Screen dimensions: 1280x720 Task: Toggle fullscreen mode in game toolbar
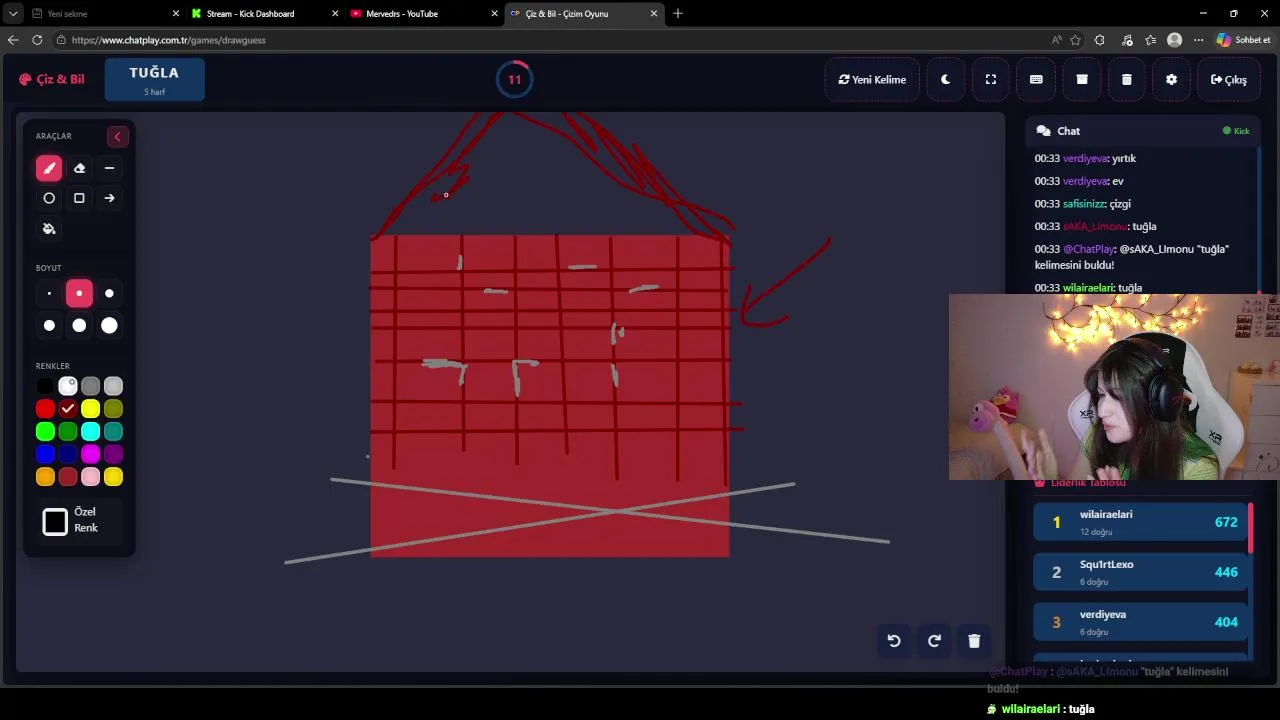(x=991, y=80)
